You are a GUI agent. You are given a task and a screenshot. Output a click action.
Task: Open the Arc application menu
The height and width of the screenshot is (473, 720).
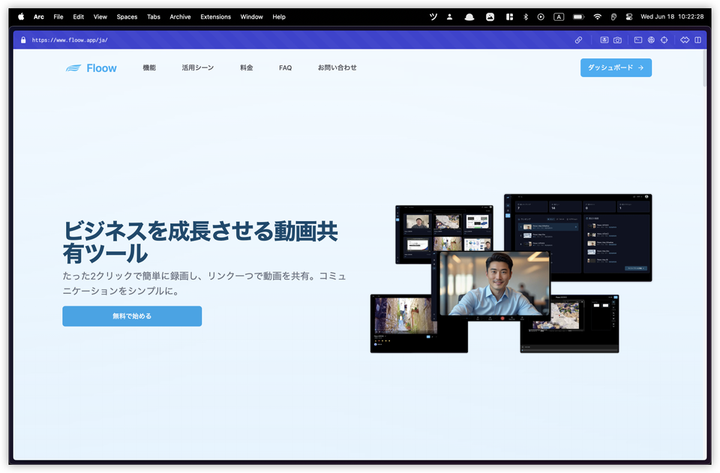39,17
